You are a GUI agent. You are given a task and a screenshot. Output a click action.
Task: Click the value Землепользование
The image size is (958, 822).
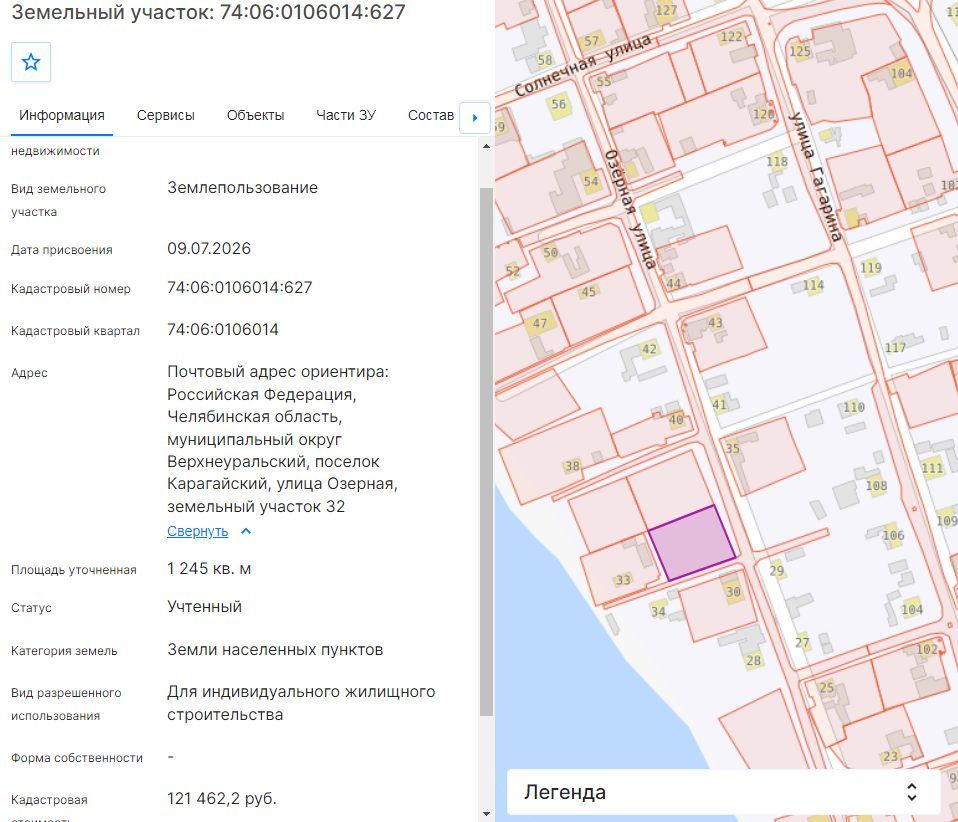[x=243, y=188]
